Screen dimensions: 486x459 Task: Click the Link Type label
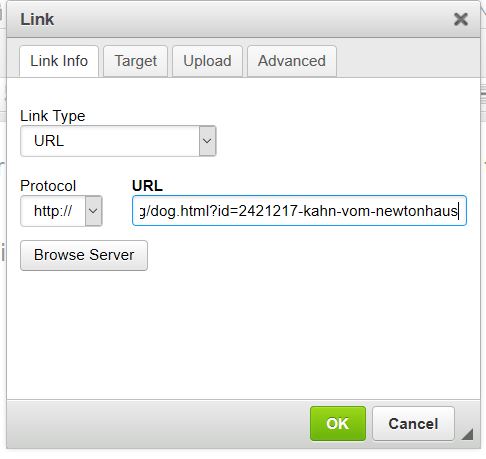(53, 116)
